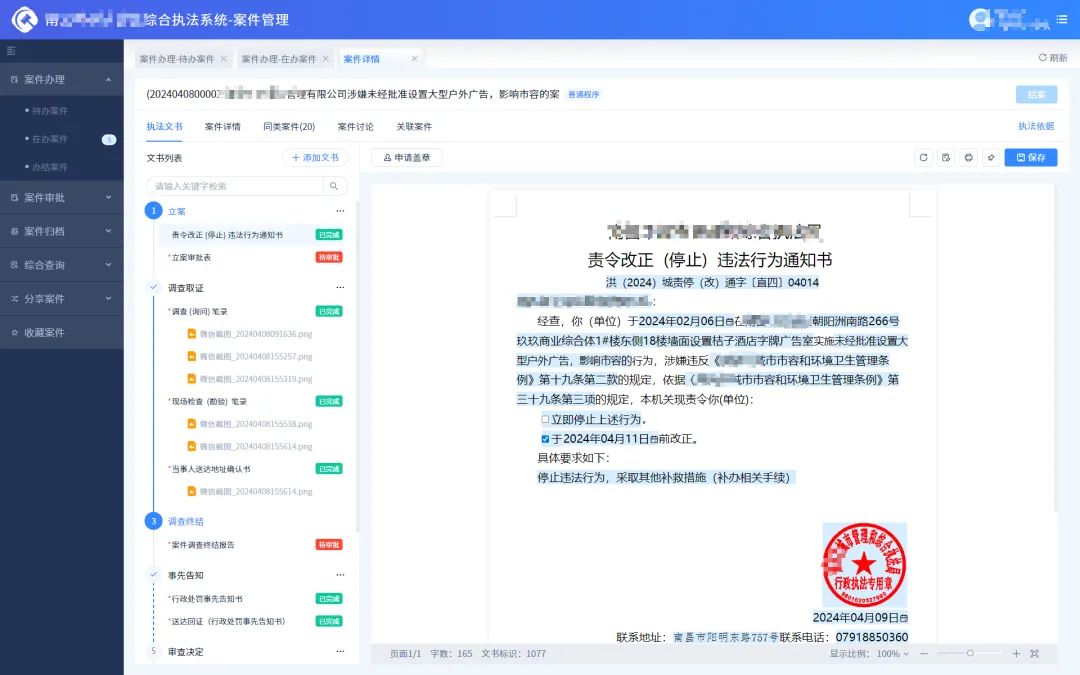Click the fullscreen fit icon in status bar
This screenshot has width=1080, height=675.
pos(1035,654)
